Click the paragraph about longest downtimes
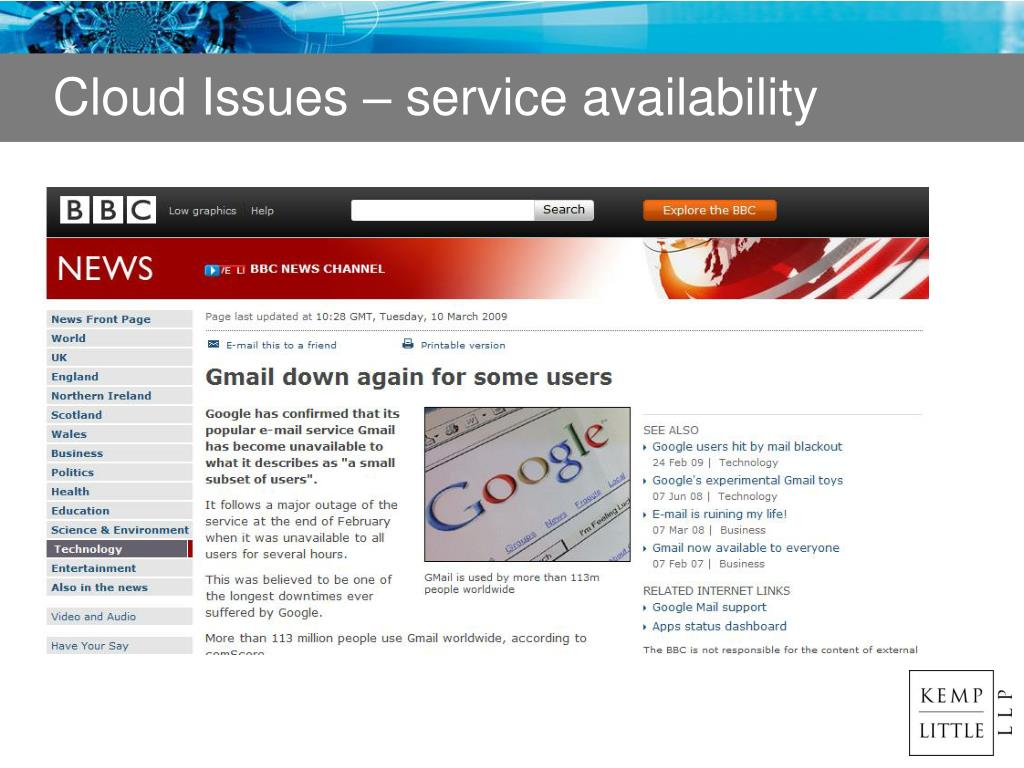1024x768 pixels. coord(298,596)
